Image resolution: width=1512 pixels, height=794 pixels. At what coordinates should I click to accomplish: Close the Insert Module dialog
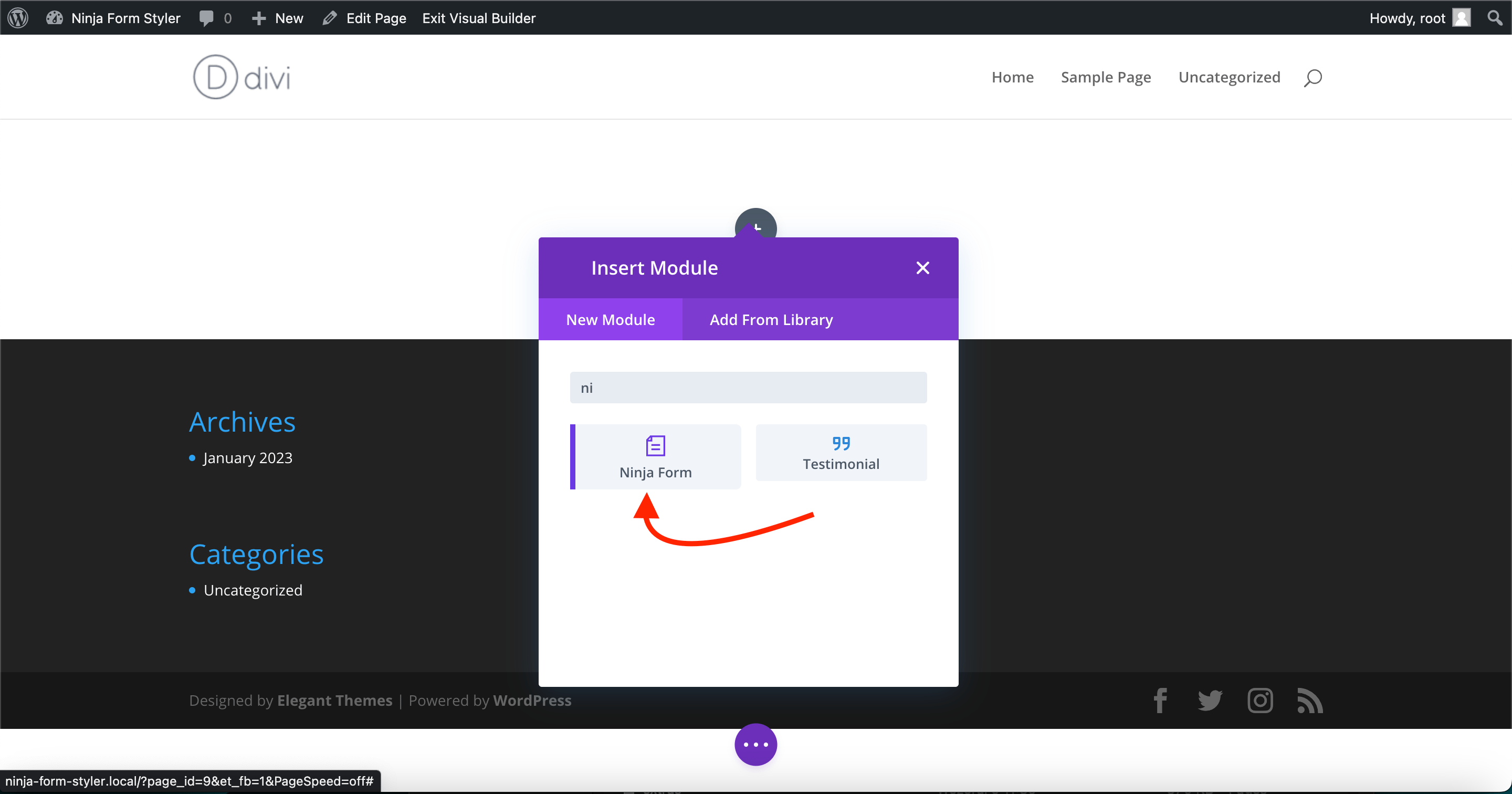(x=923, y=268)
